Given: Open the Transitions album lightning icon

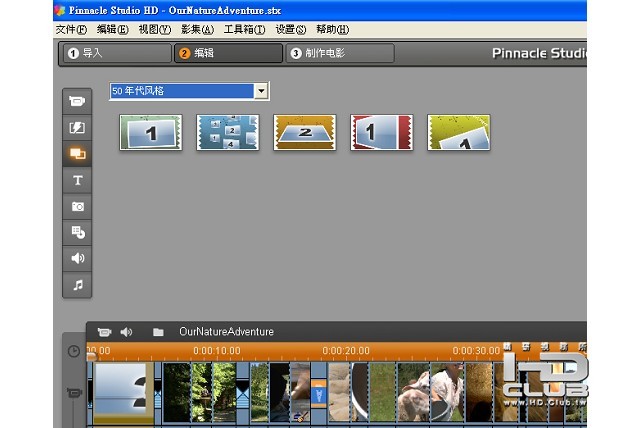Looking at the screenshot, I should [77, 128].
